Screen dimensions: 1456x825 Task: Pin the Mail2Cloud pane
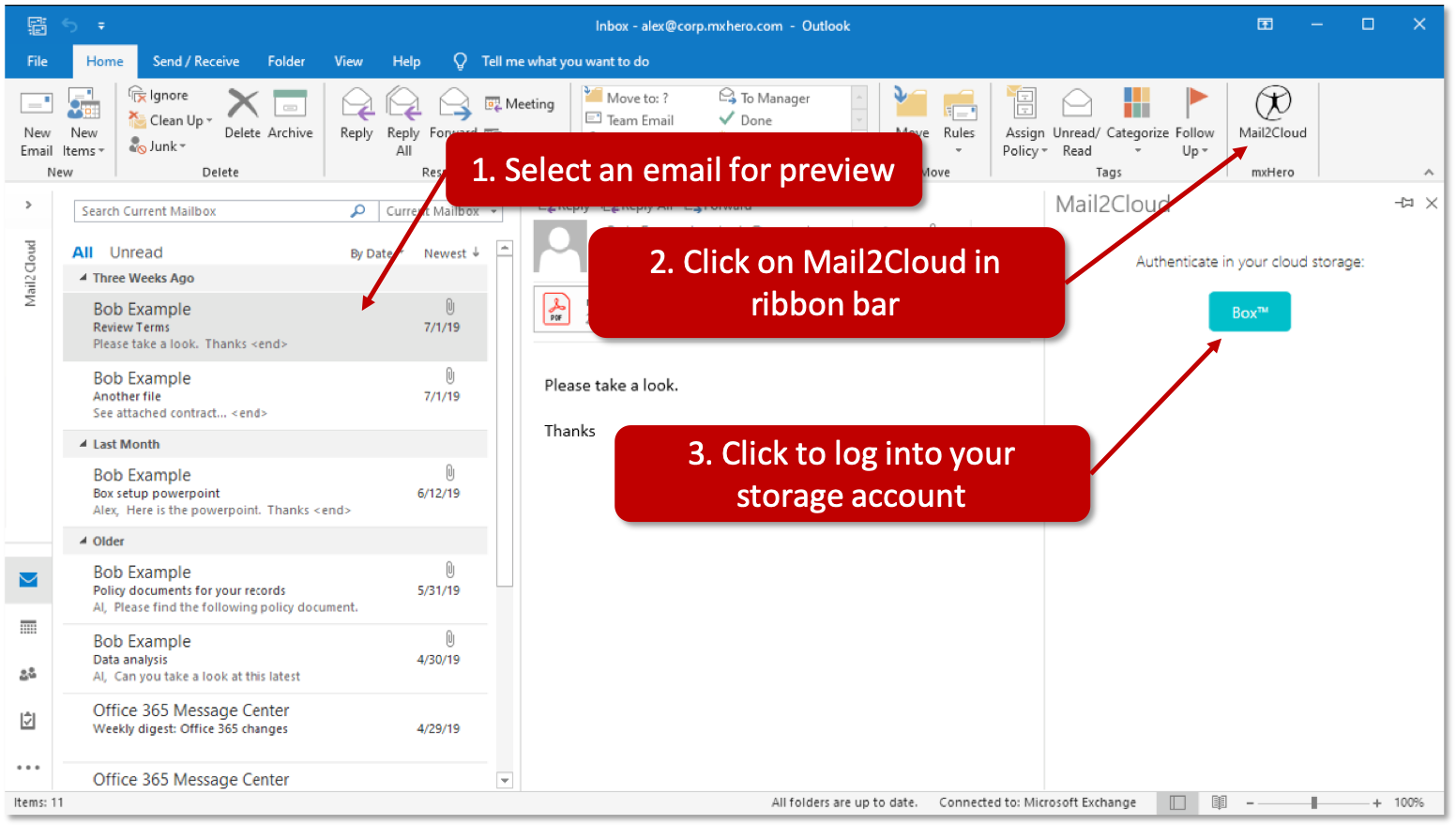[x=1404, y=203]
